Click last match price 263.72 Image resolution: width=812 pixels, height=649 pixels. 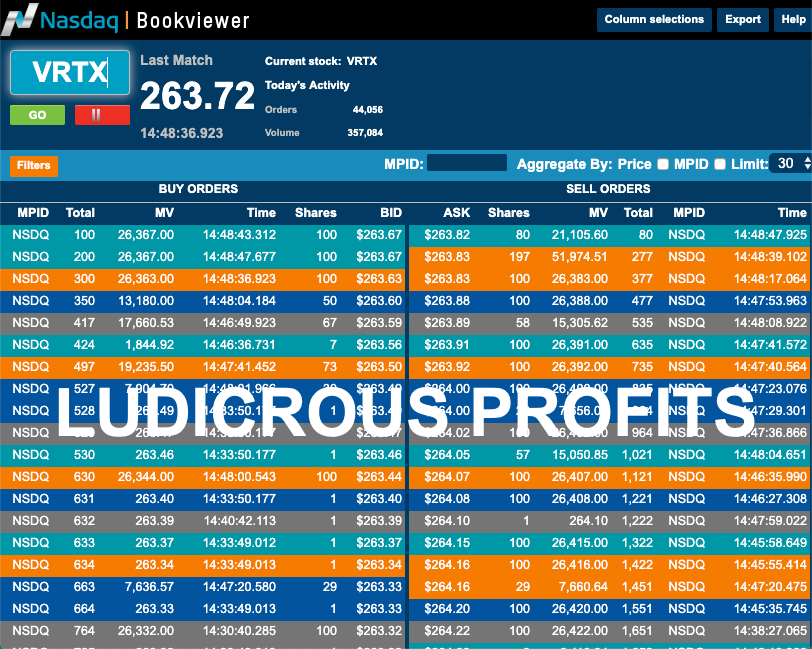point(197,96)
